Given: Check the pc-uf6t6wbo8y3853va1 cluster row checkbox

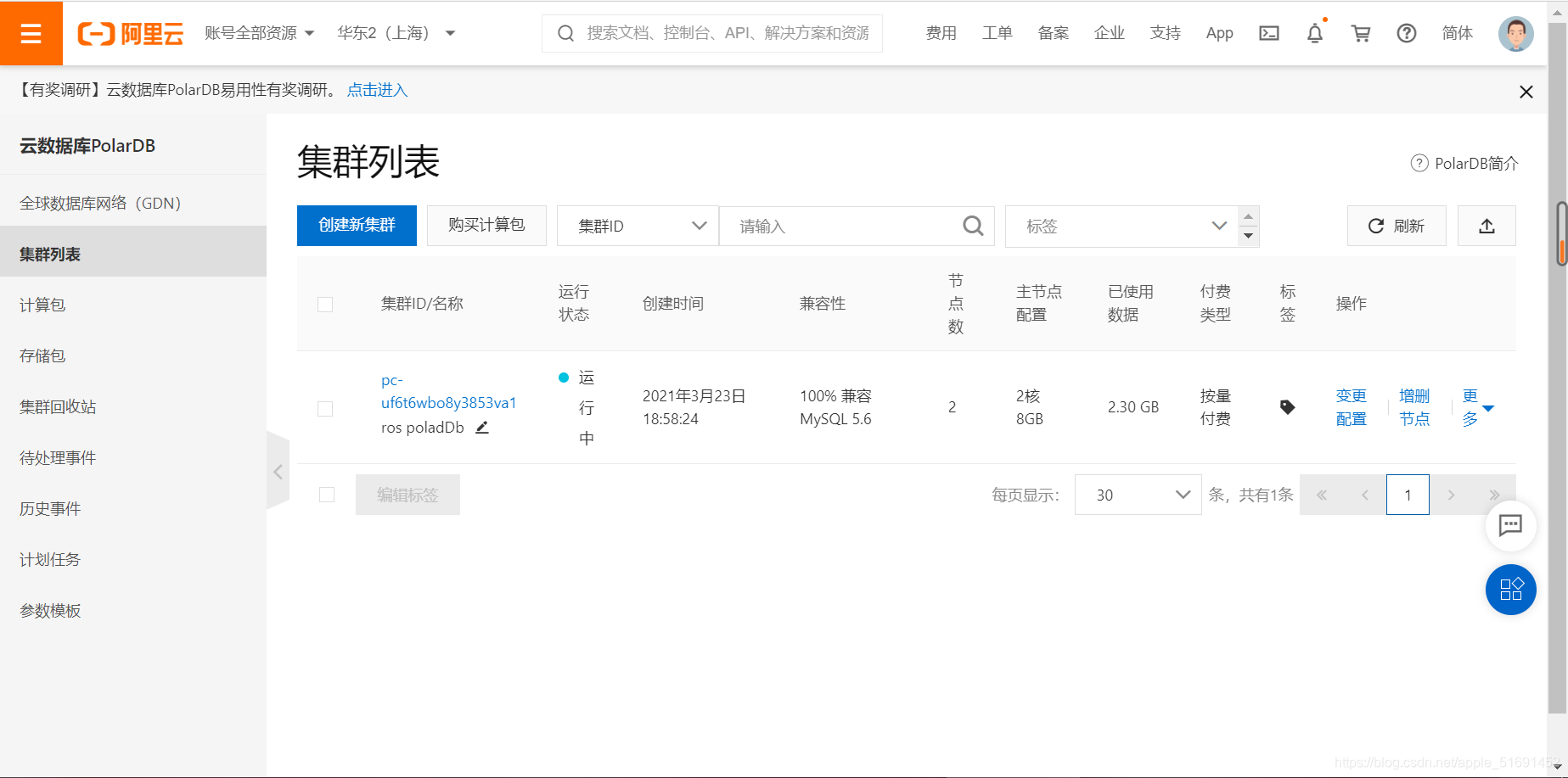Looking at the screenshot, I should 325,409.
